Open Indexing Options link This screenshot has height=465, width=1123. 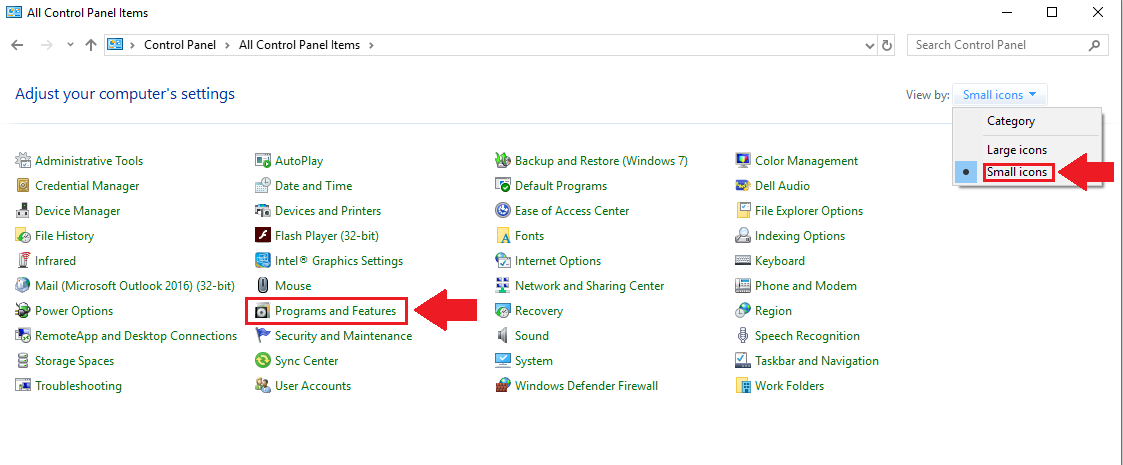tap(800, 236)
